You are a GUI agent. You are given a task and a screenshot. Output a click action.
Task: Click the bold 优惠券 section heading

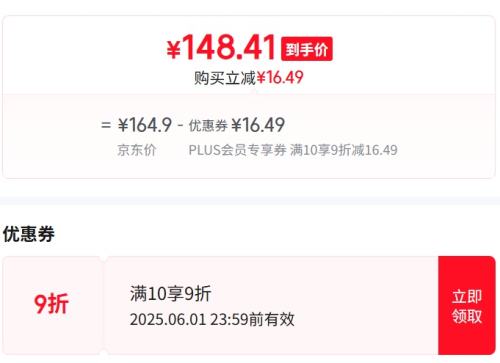point(29,234)
